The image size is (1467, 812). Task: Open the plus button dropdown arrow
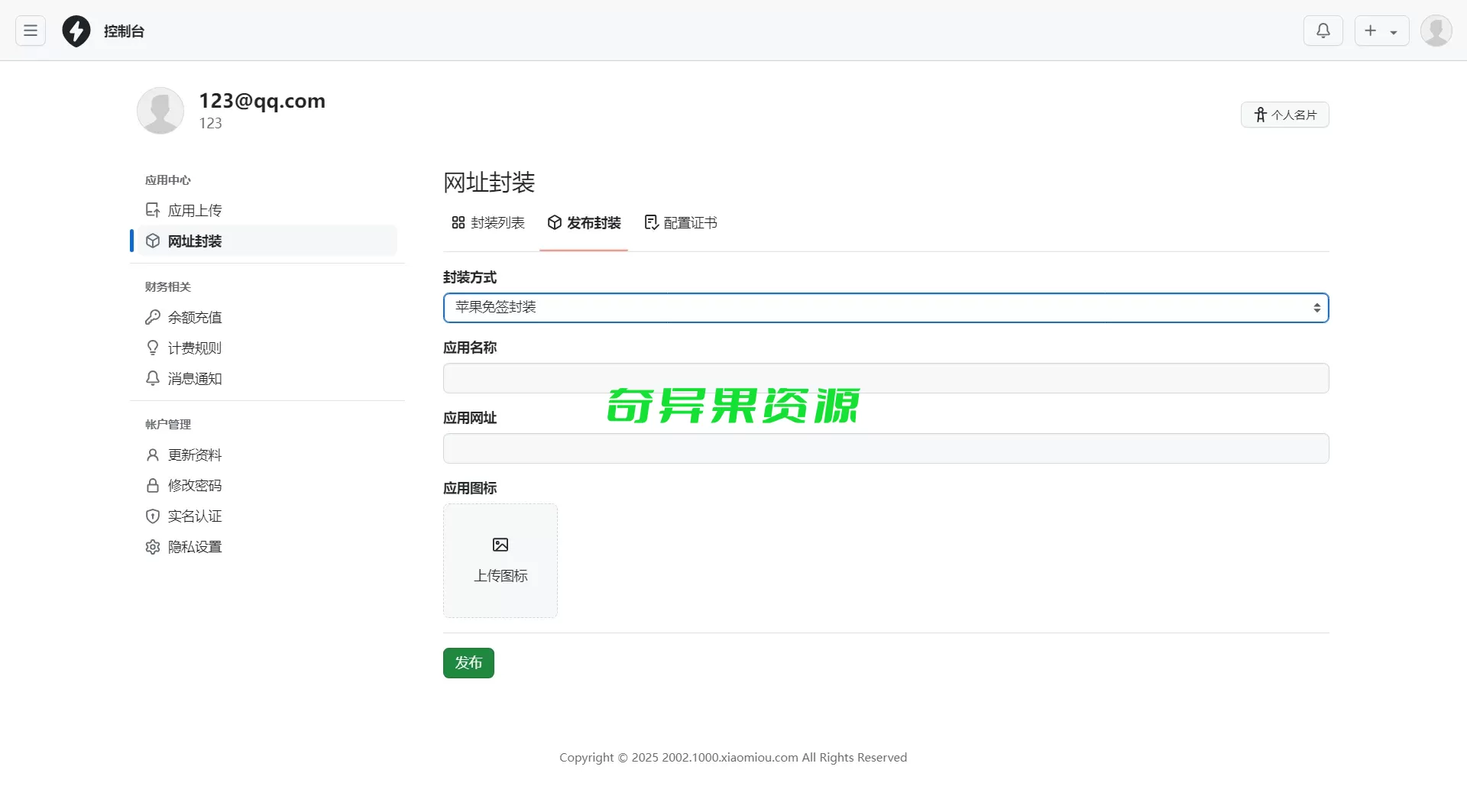(x=1394, y=31)
